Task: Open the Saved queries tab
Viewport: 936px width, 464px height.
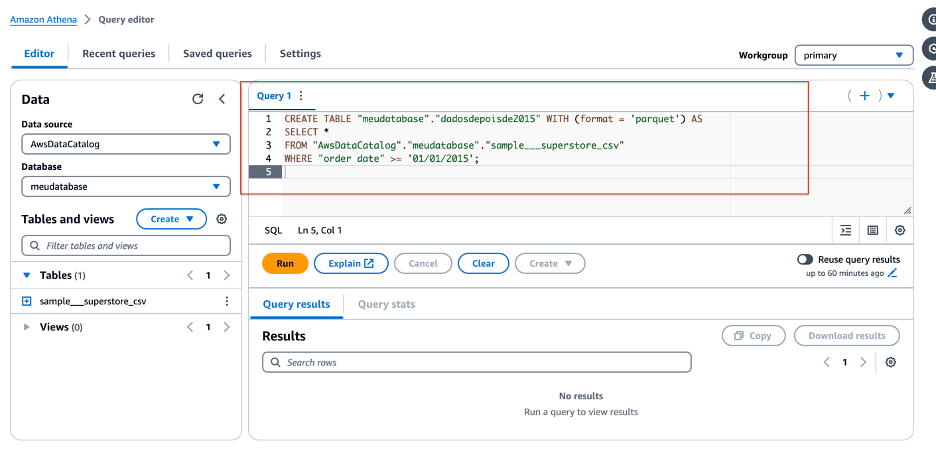Action: [217, 54]
